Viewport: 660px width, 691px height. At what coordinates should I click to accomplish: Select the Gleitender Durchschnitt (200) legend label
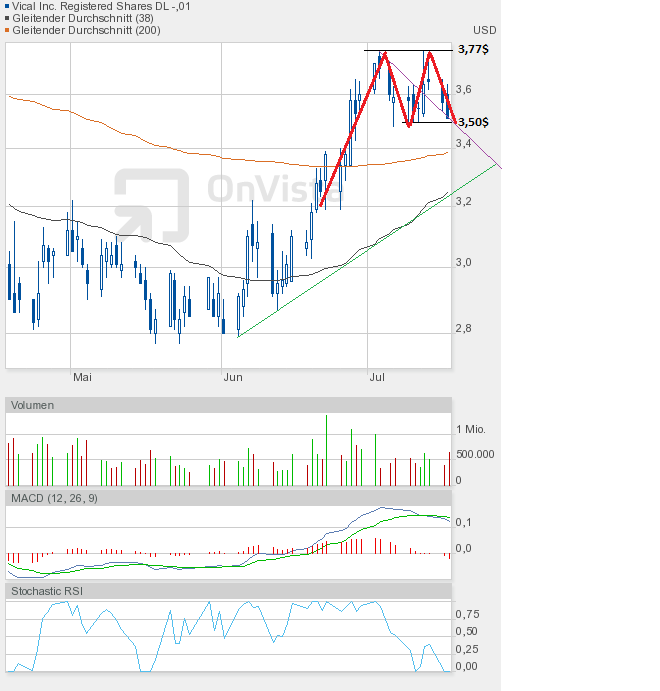point(86,30)
